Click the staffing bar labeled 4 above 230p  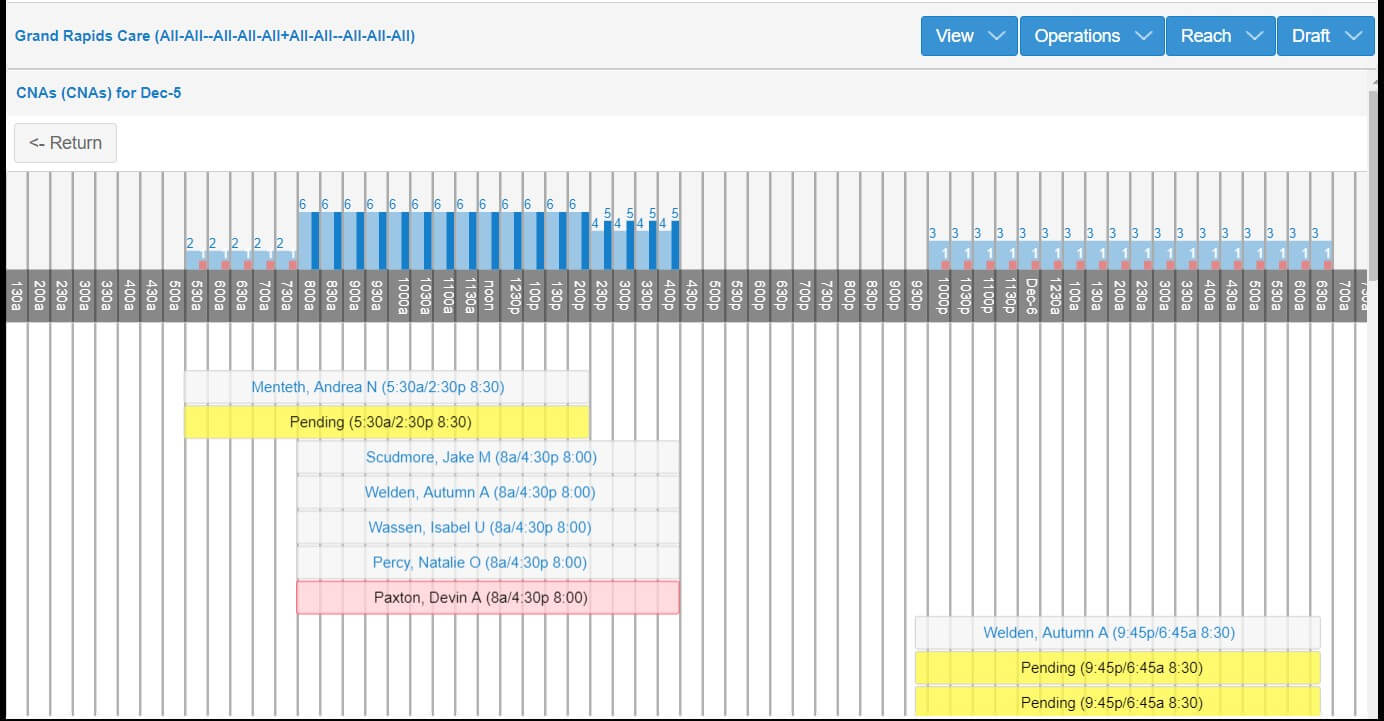tap(596, 250)
